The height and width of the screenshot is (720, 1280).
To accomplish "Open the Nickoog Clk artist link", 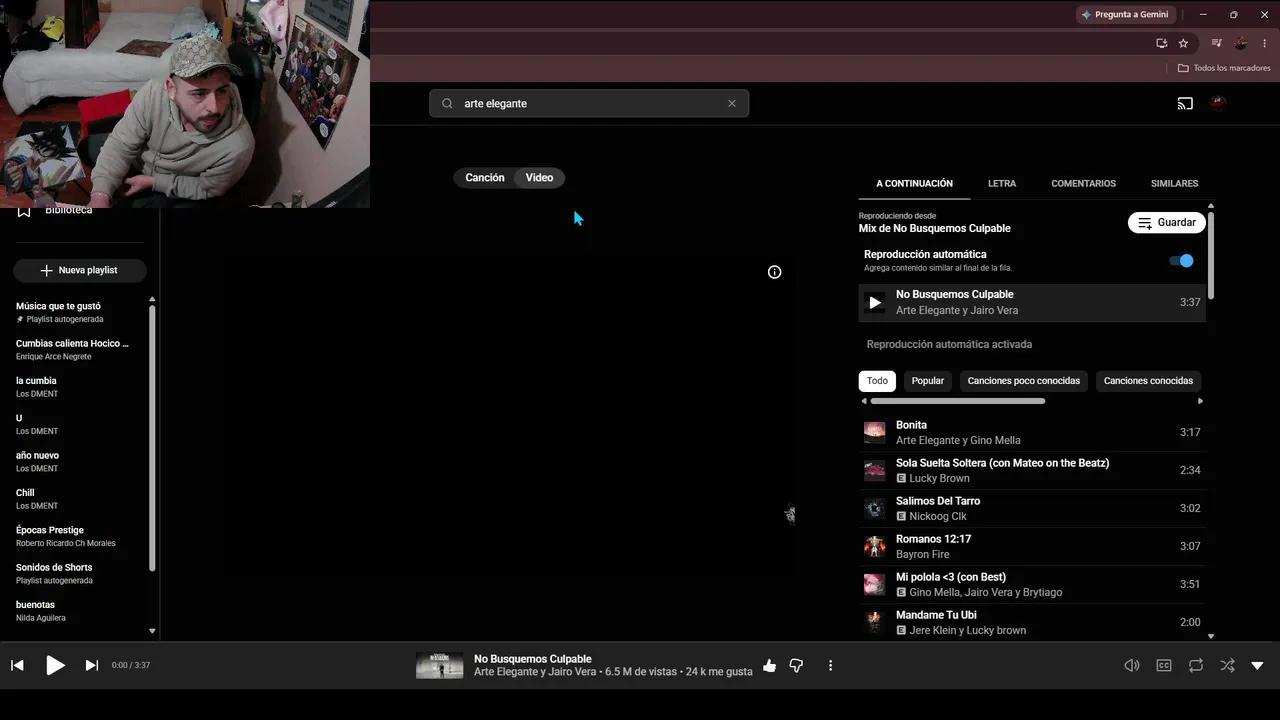I will (938, 516).
